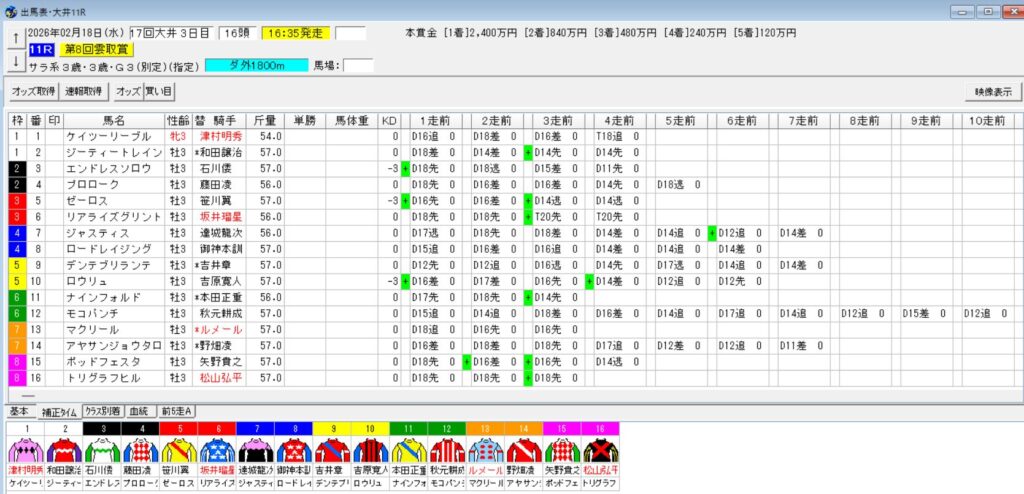Viewport: 1024px width, 494px height.
Task: Open the オッズ button
Action: coord(128,92)
